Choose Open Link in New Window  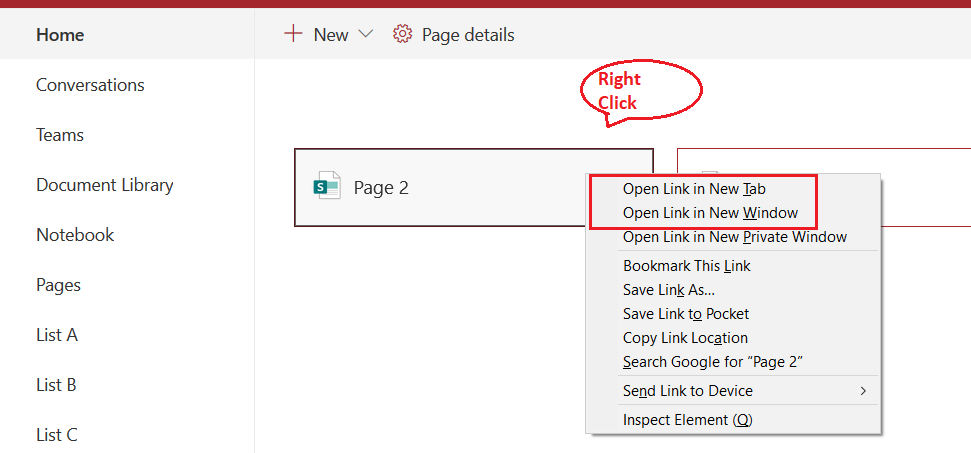click(733, 213)
